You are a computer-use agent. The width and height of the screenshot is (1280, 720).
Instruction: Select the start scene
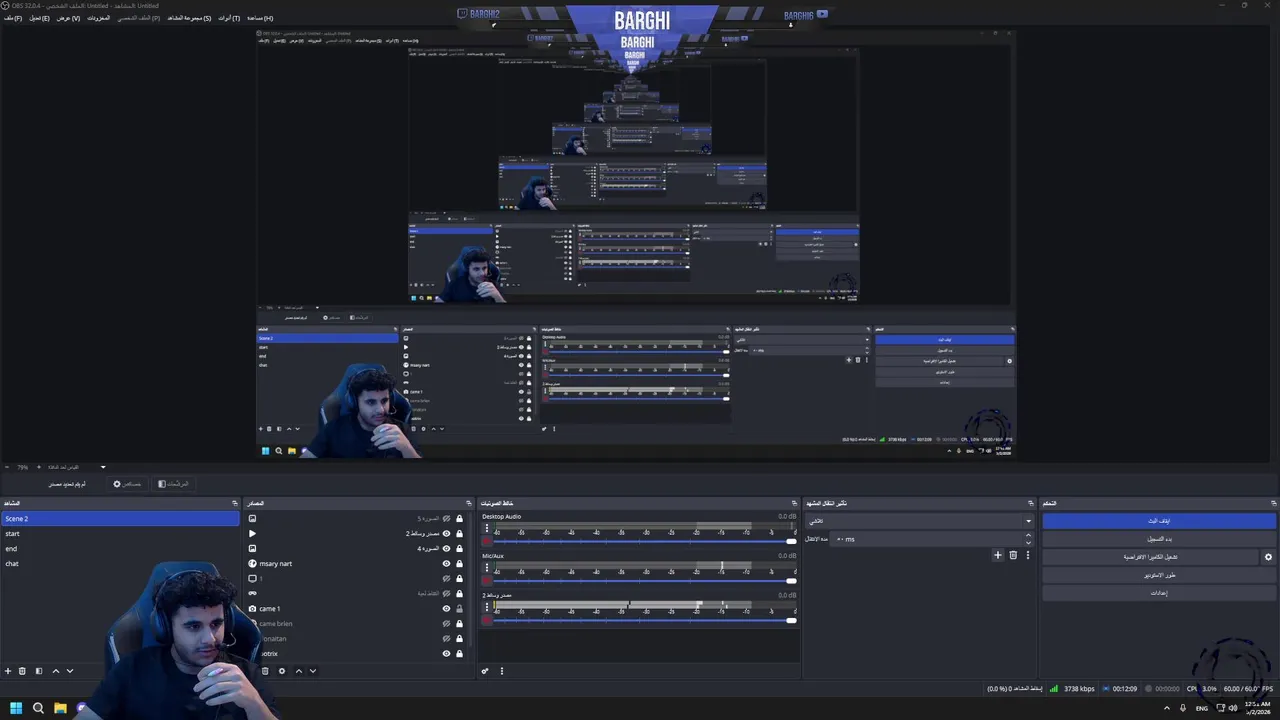pos(120,534)
